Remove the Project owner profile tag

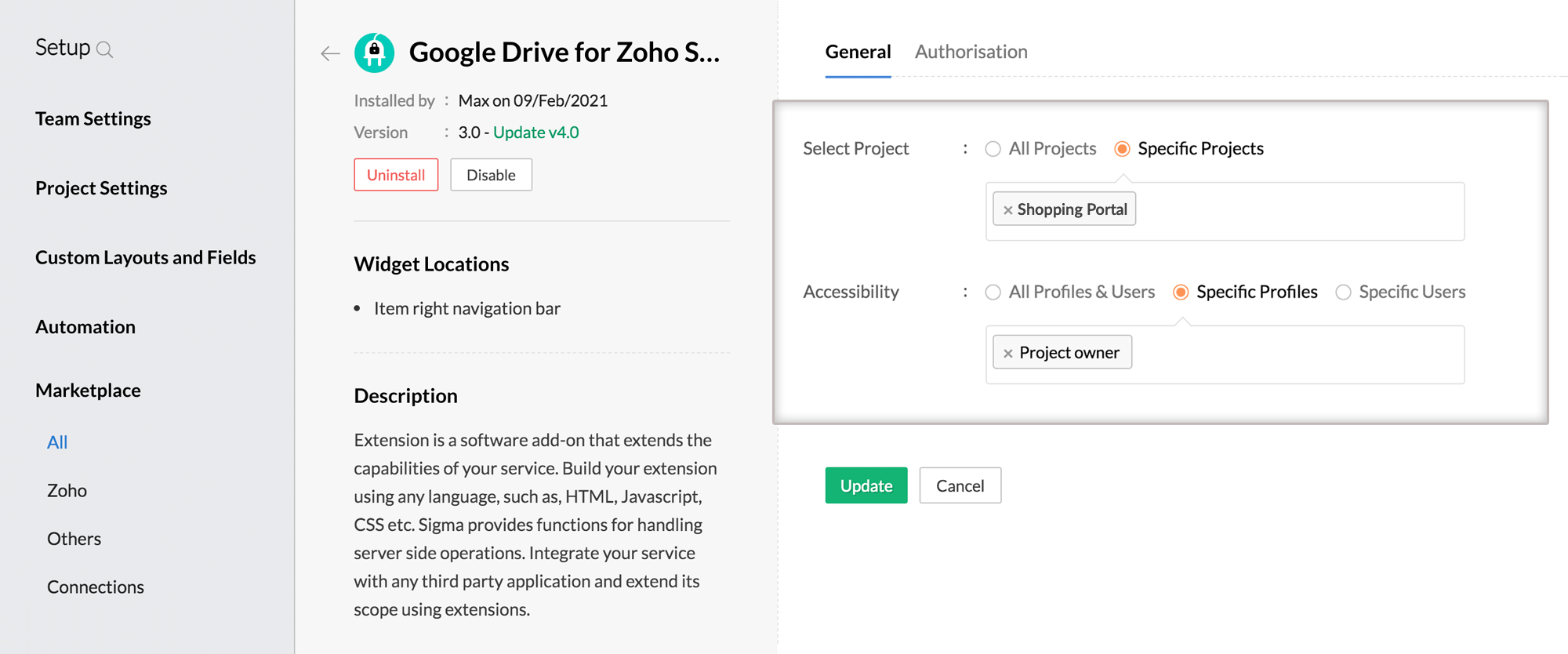(x=1008, y=354)
